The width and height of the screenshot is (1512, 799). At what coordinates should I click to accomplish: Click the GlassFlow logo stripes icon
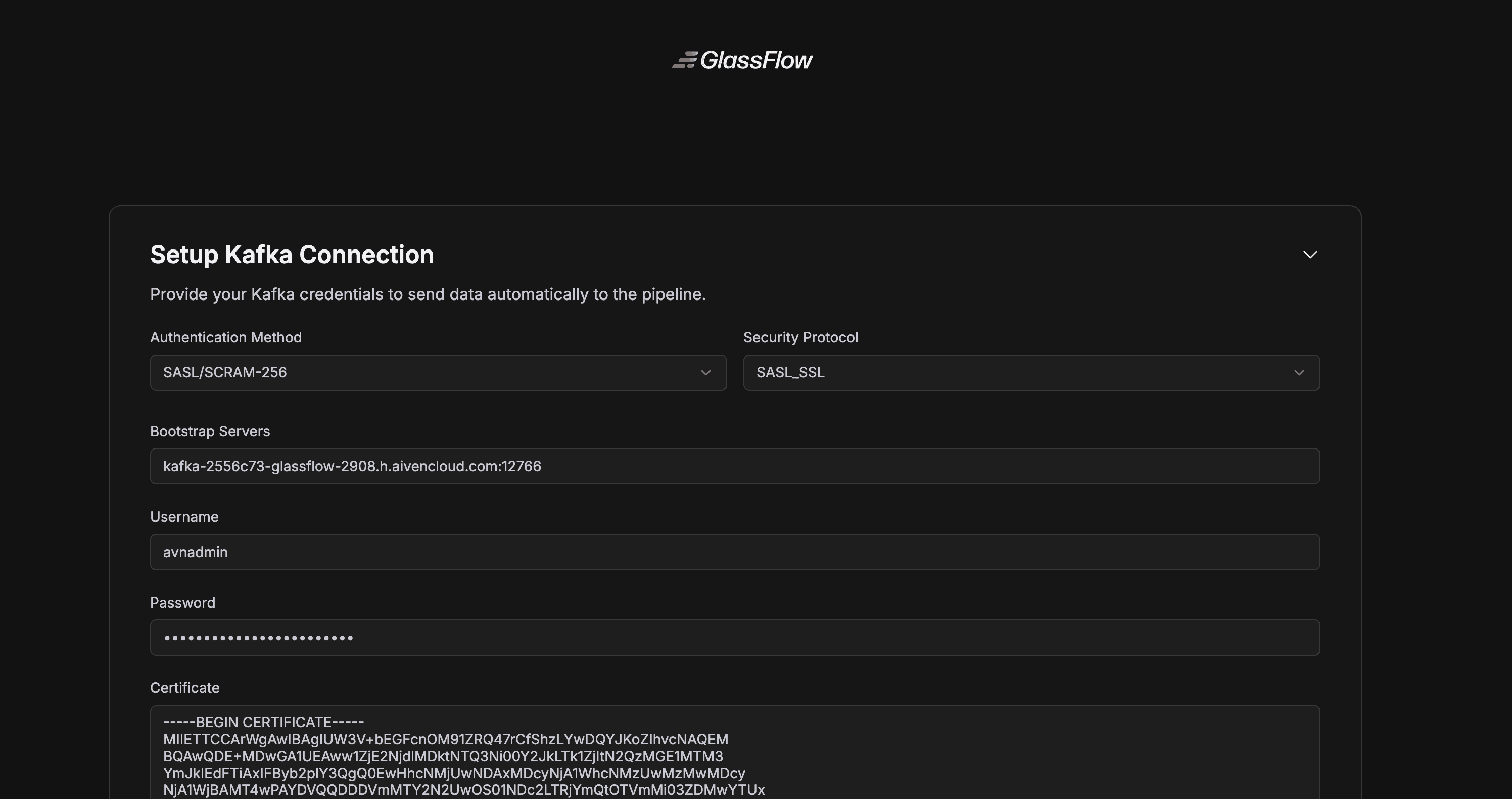pyautogui.click(x=684, y=60)
